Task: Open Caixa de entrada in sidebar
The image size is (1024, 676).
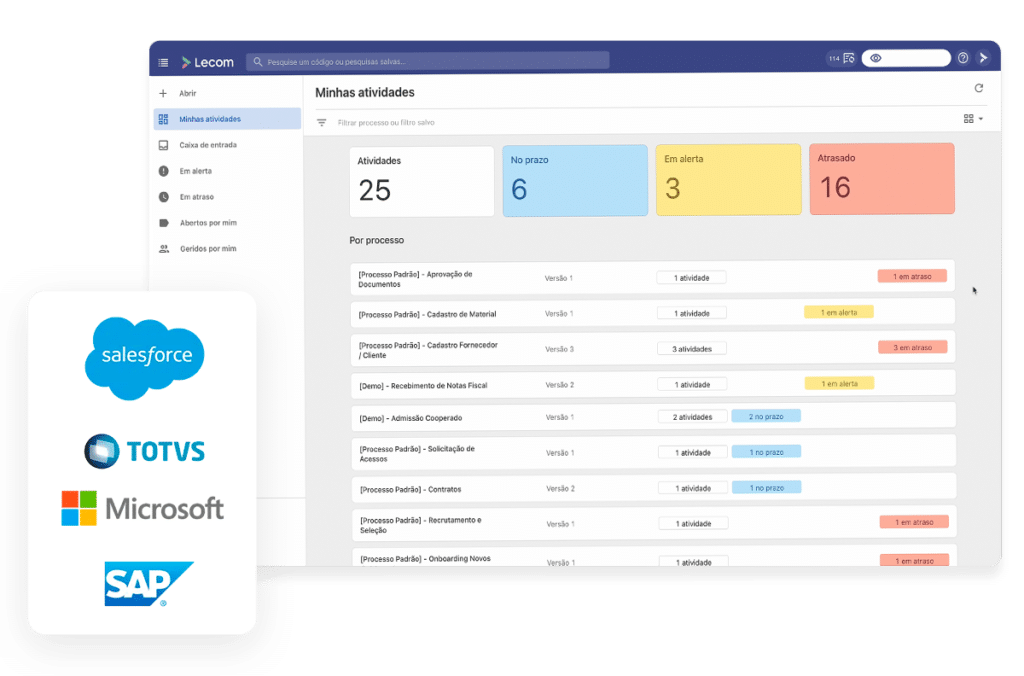Action: [x=207, y=145]
